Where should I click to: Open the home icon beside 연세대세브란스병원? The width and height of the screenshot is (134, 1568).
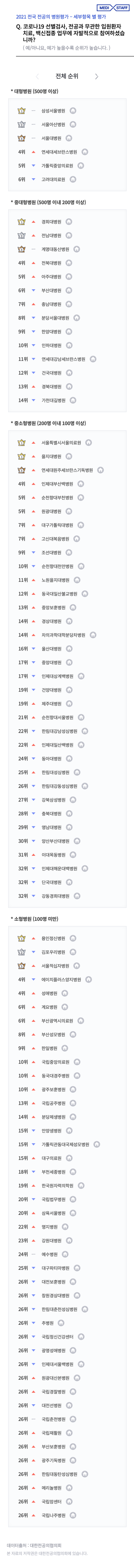coord(84,152)
